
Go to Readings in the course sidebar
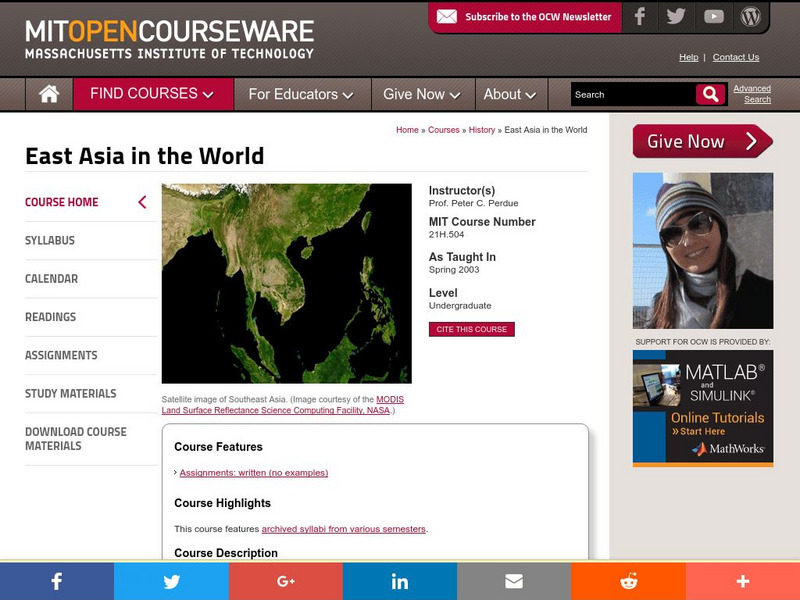(50, 317)
